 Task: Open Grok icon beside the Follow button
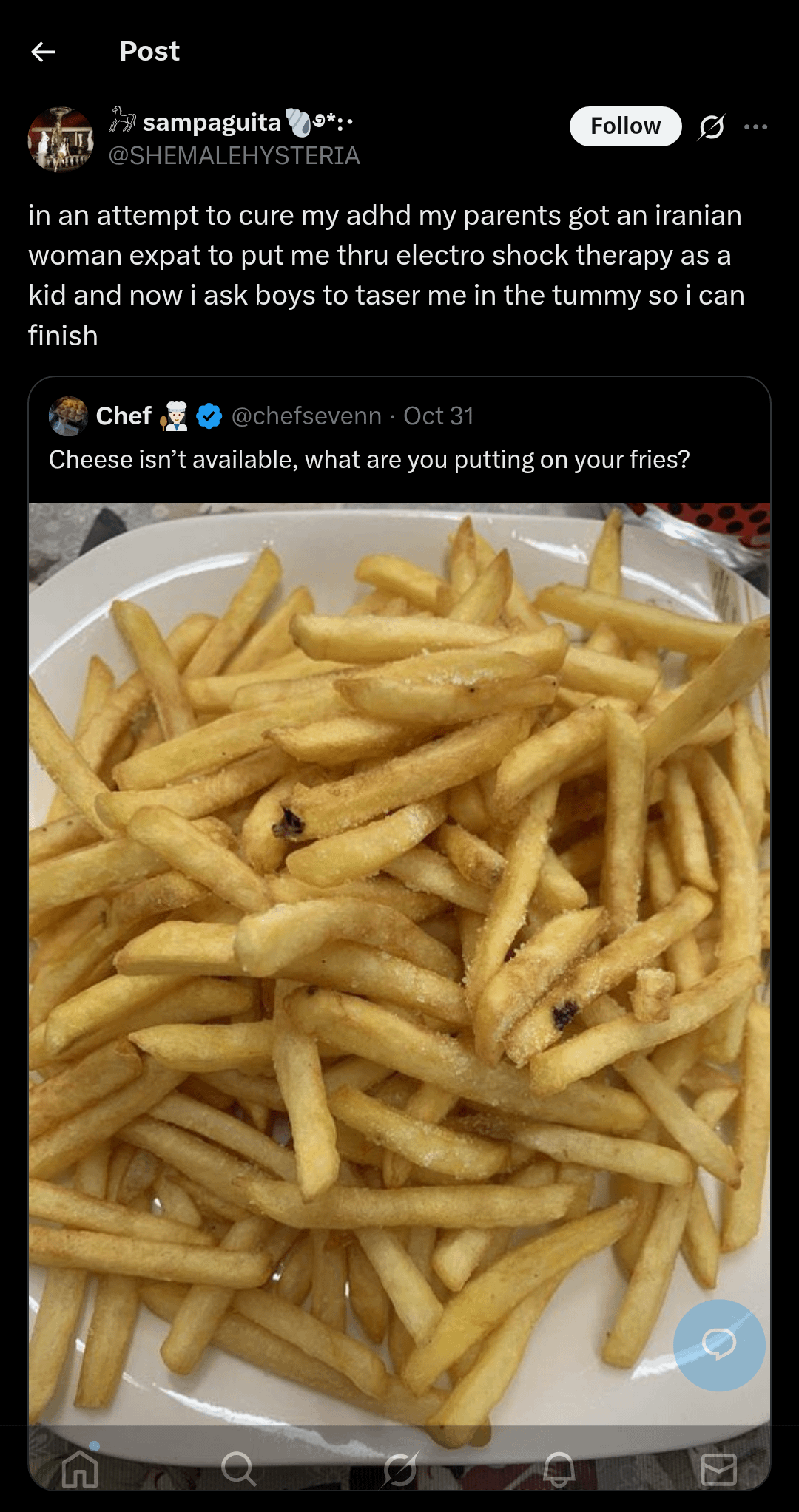712,127
